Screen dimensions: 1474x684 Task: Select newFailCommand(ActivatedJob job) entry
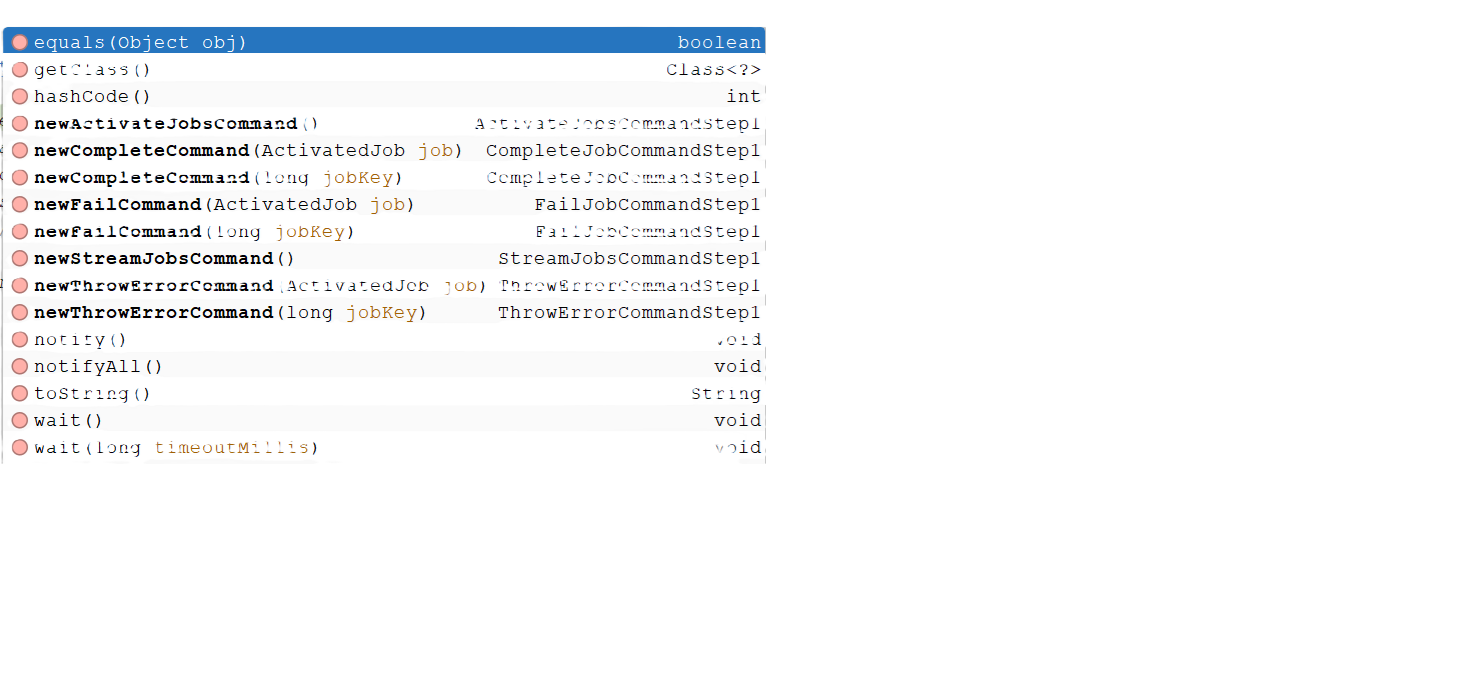click(x=224, y=205)
